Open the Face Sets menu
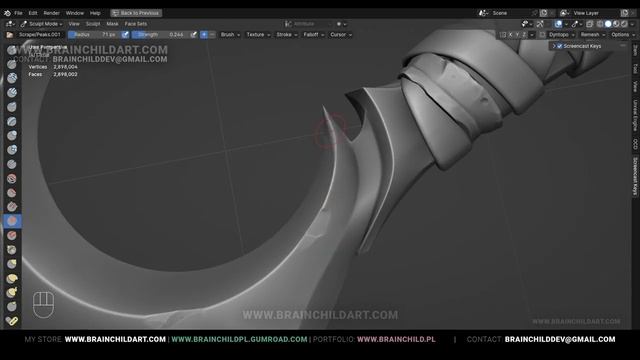 click(136, 24)
